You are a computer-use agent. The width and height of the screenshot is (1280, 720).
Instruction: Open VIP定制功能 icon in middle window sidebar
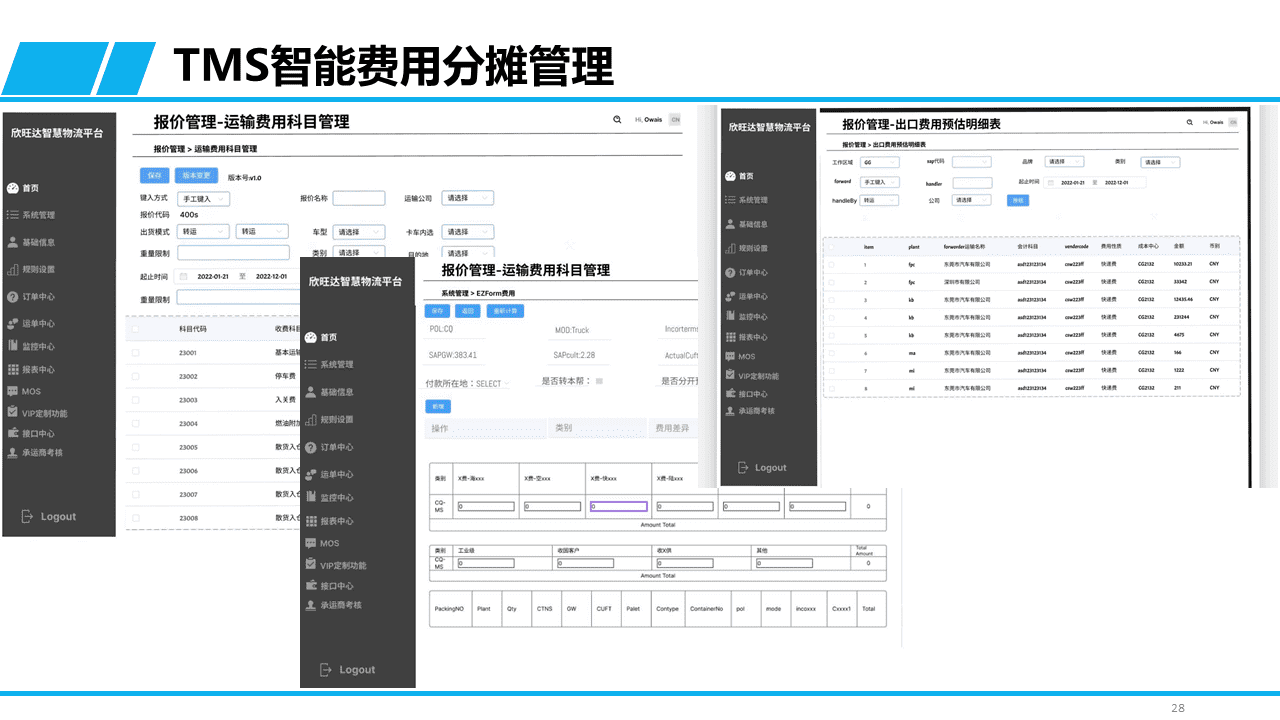(x=311, y=565)
